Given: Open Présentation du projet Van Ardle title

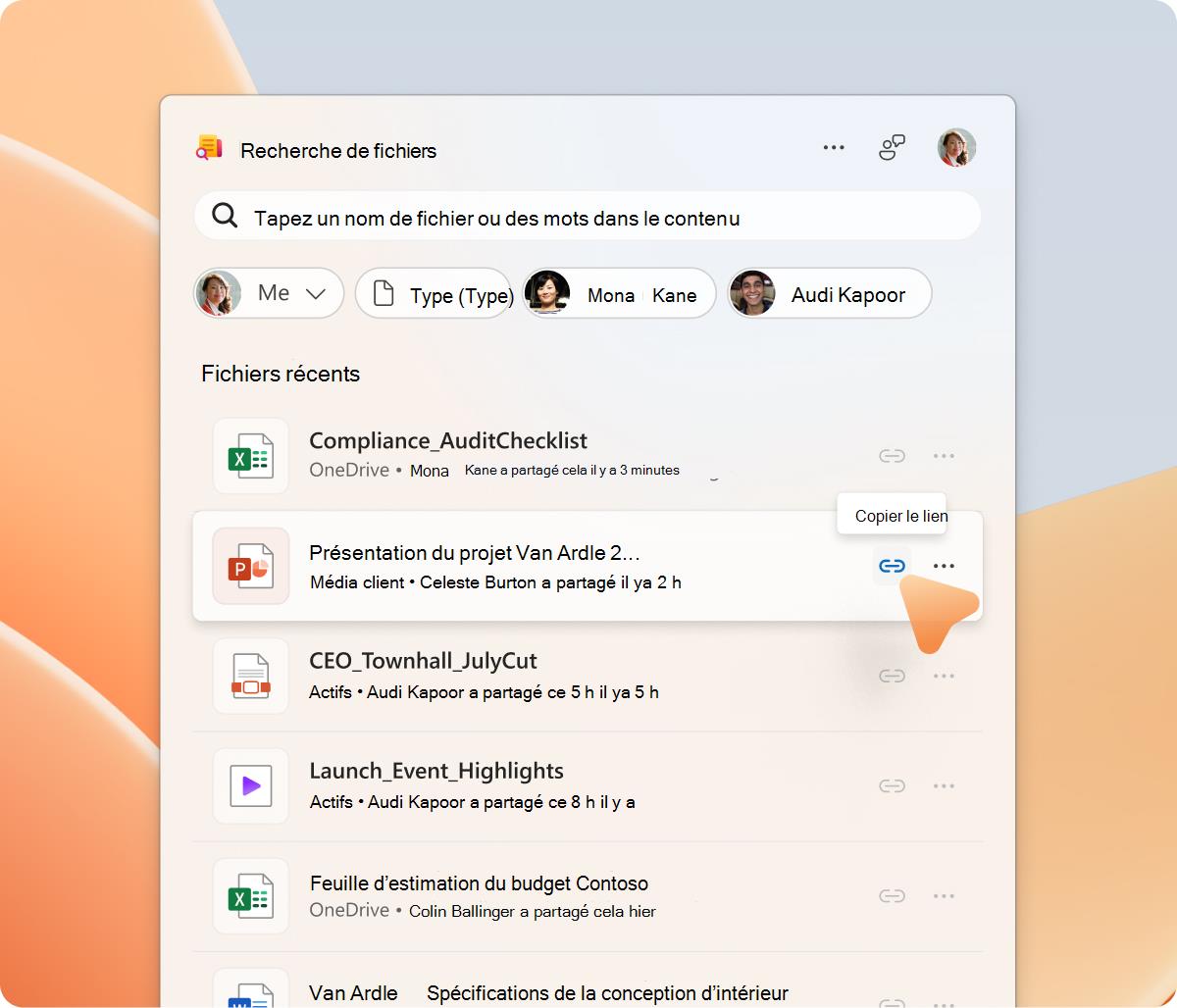Looking at the screenshot, I should point(475,552).
